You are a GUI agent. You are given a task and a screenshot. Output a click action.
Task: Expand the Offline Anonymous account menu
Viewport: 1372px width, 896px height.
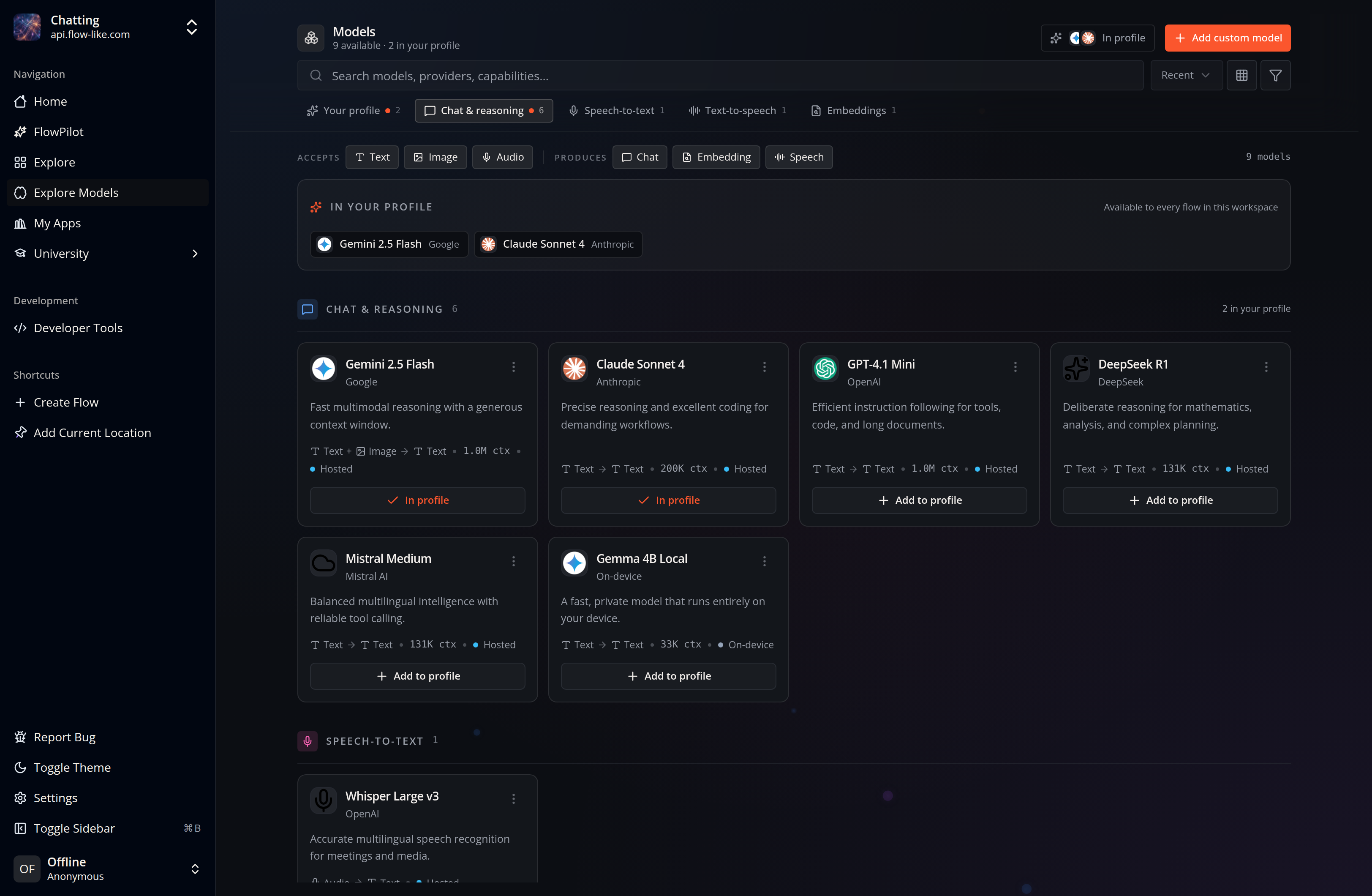108,869
